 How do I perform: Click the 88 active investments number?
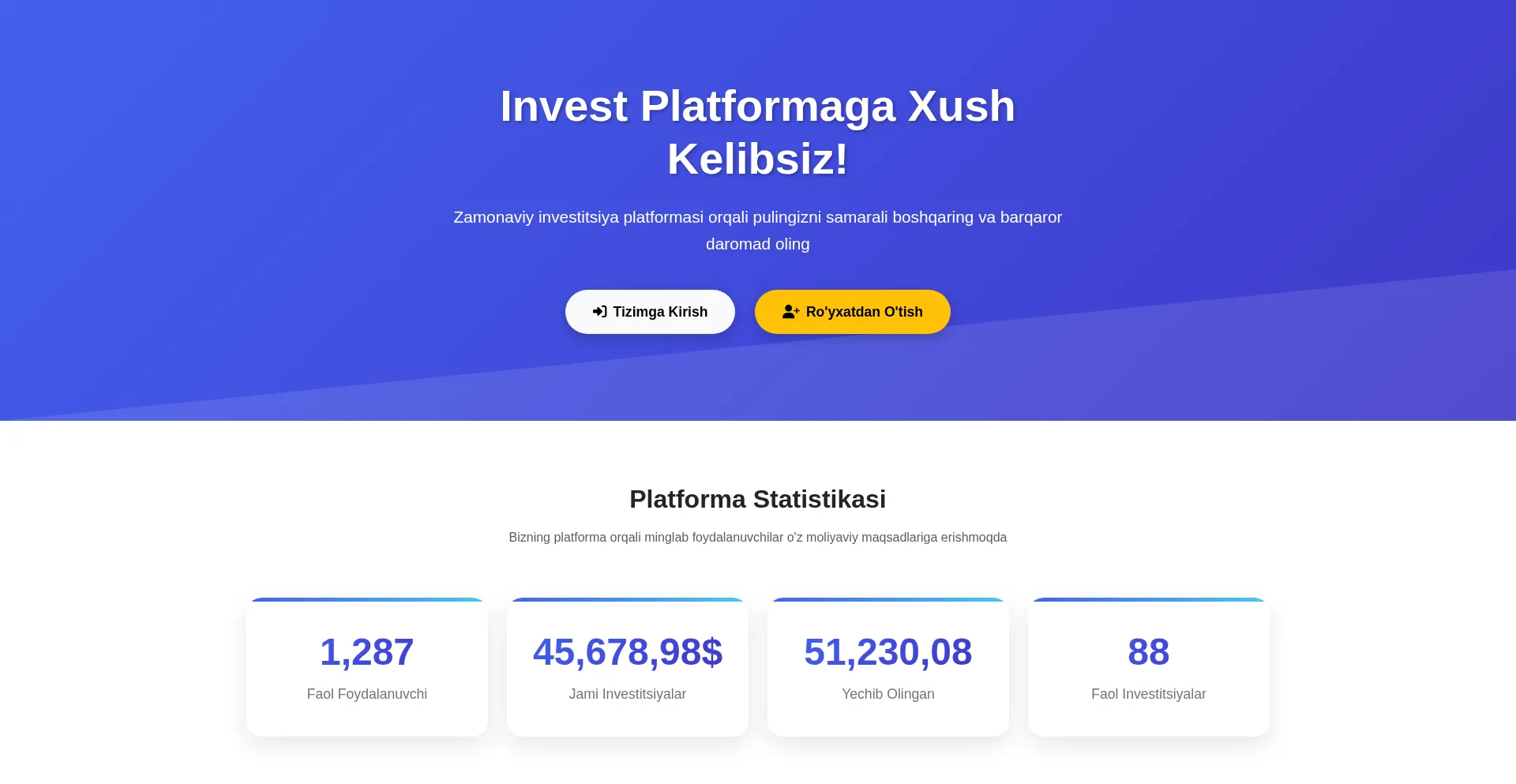tap(1148, 652)
